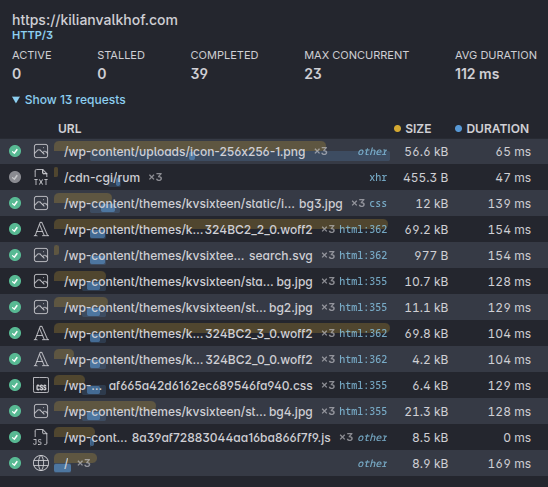
Task: Click font icon for 324BC2_2_0.woff2 row
Action: coord(41,229)
